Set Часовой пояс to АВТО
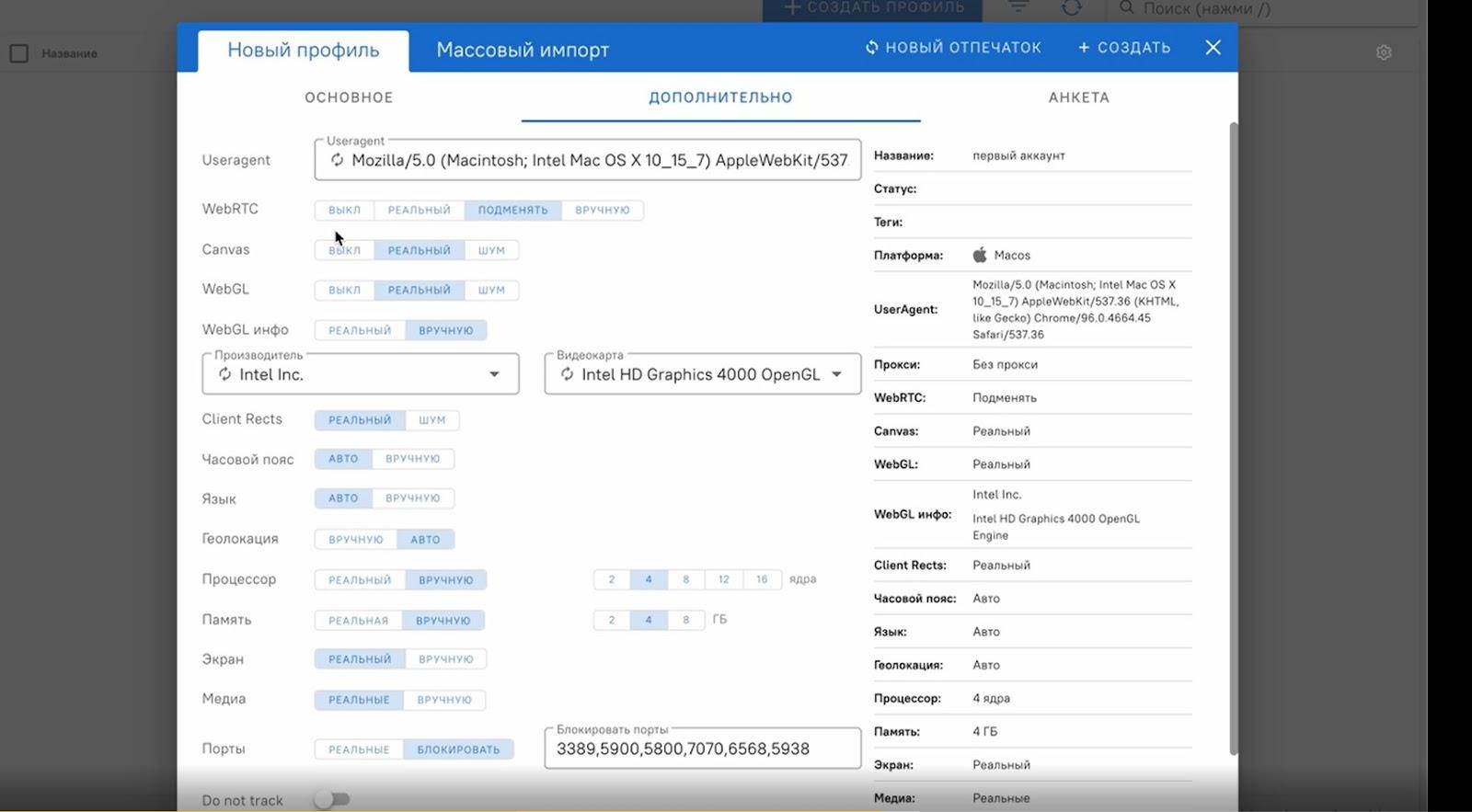This screenshot has height=812, width=1472. (343, 459)
